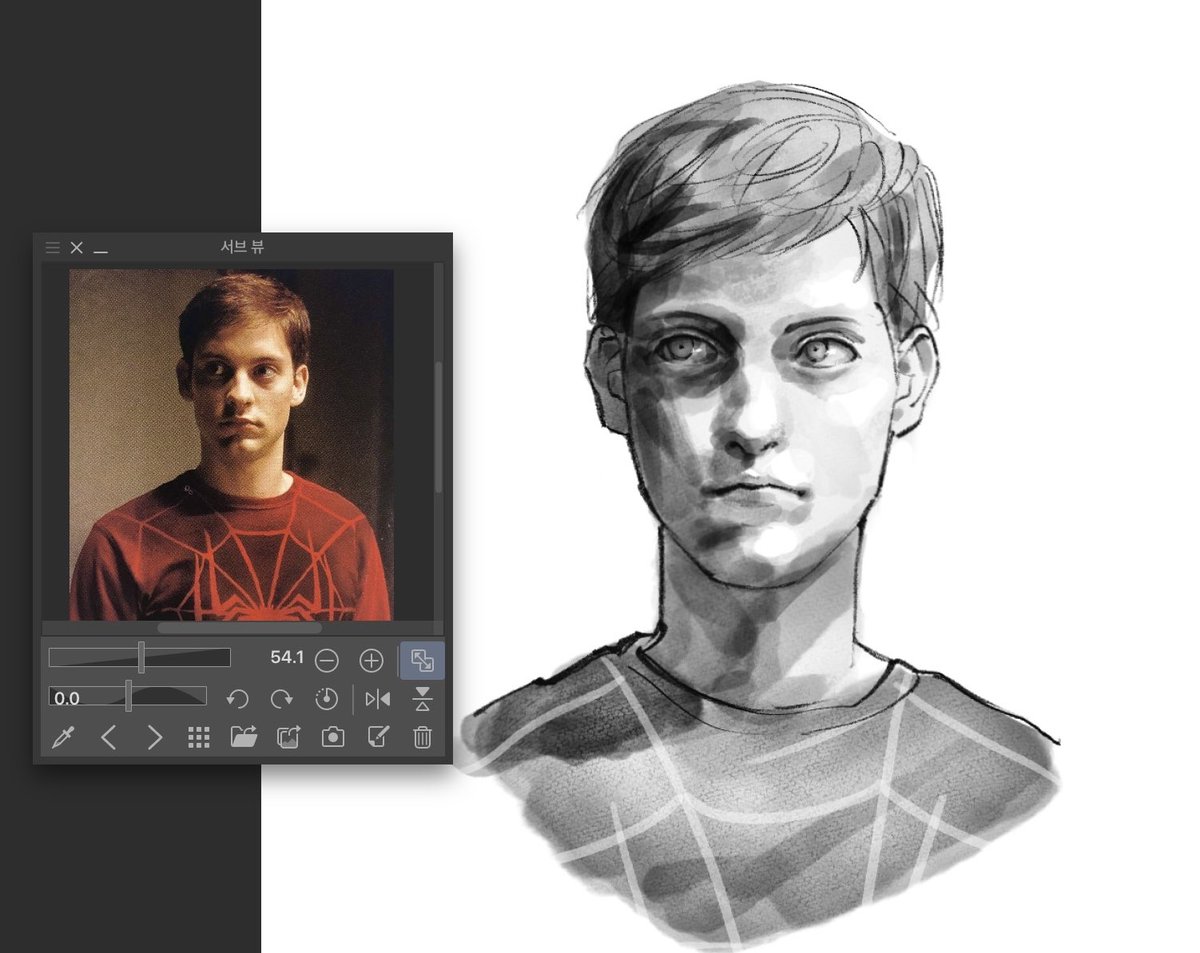Zoom in the Sub View reference image
This screenshot has width=1200, height=953.
[x=371, y=660]
